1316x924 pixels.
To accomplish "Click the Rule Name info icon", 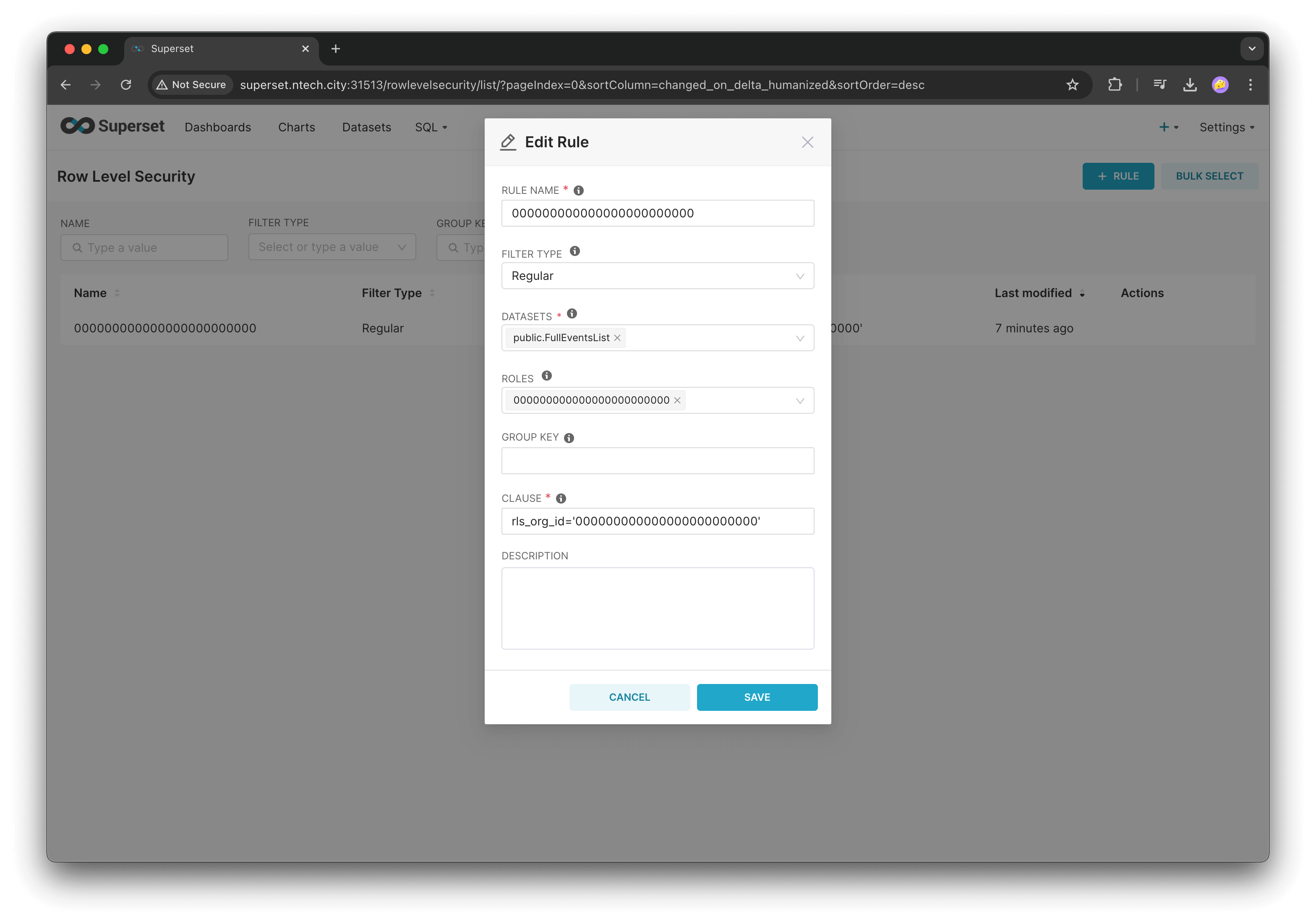I will [x=578, y=191].
